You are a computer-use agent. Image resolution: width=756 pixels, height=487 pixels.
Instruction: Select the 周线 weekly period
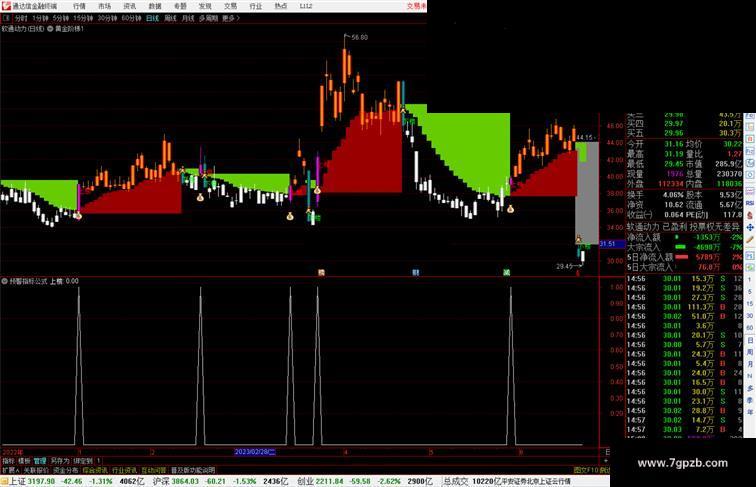[170, 18]
